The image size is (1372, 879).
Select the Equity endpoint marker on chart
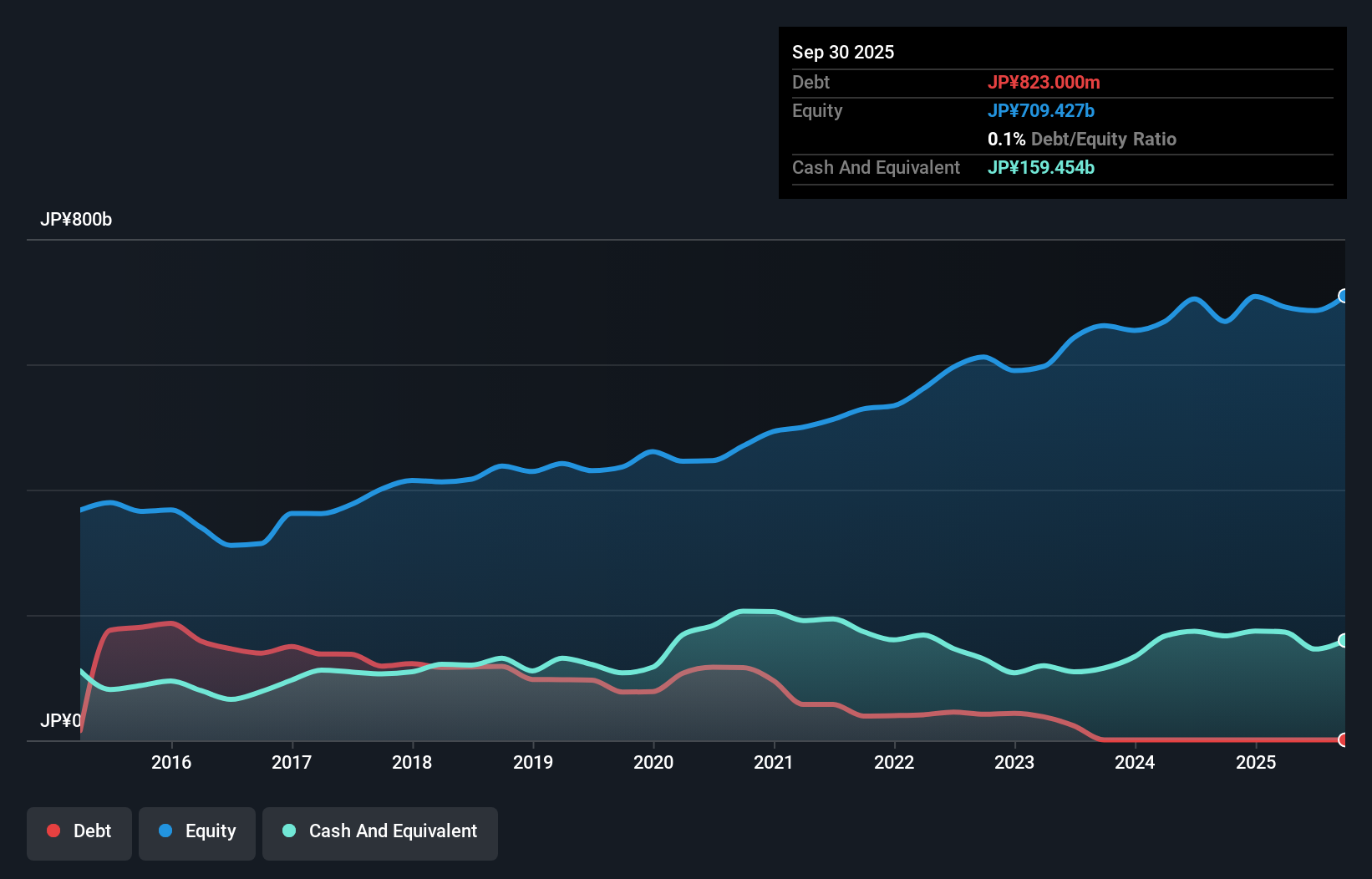1344,296
